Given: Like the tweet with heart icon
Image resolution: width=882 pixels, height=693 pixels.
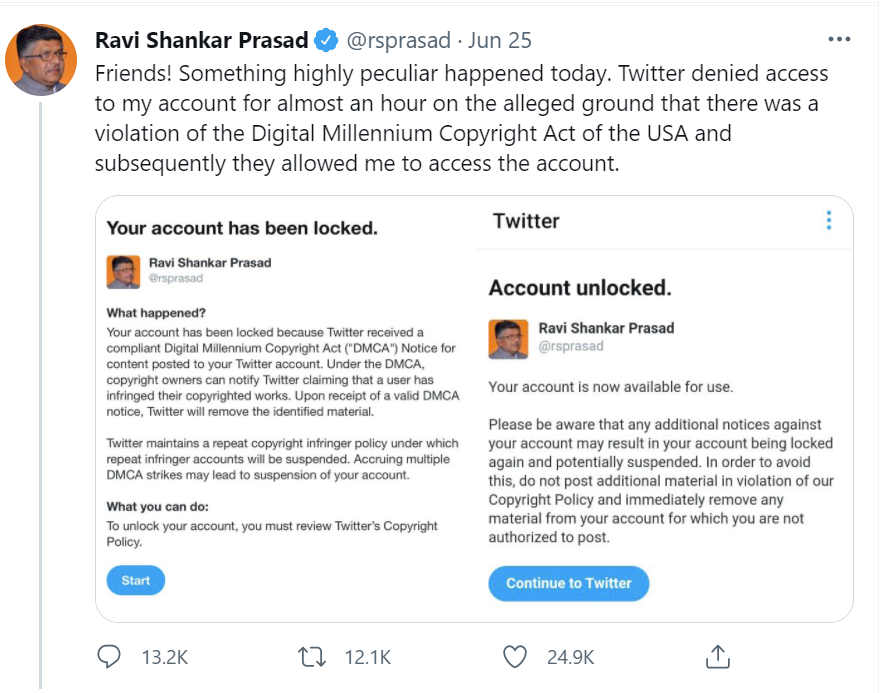Looking at the screenshot, I should pyautogui.click(x=515, y=656).
